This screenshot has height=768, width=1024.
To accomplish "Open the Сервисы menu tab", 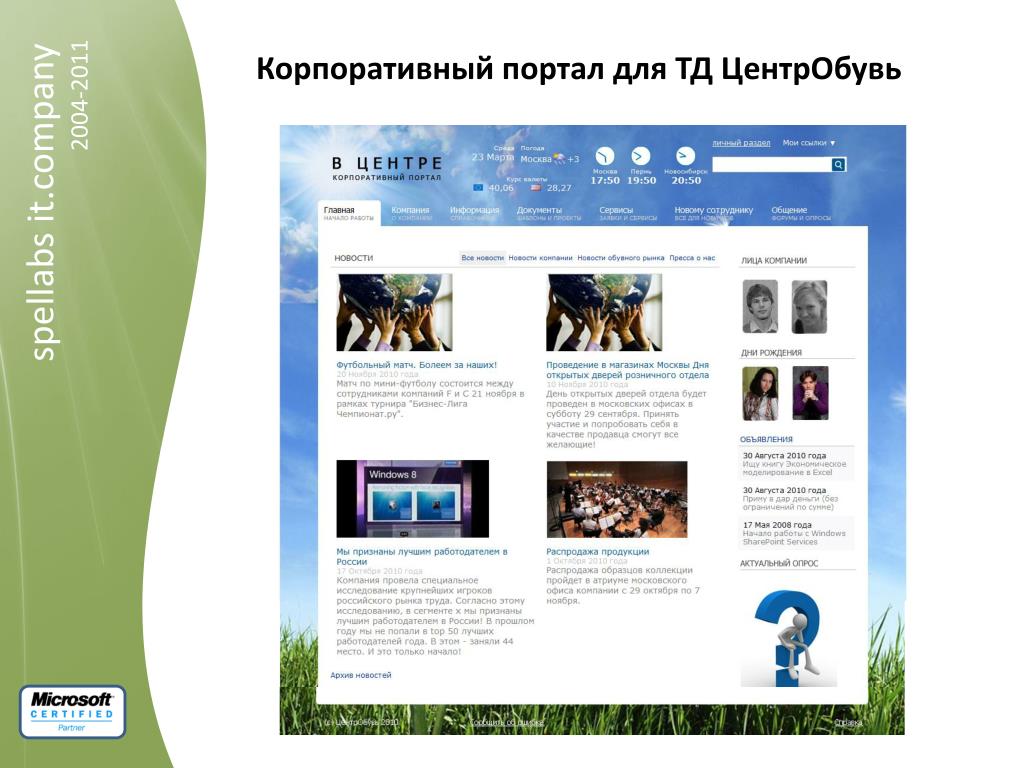I will [628, 214].
